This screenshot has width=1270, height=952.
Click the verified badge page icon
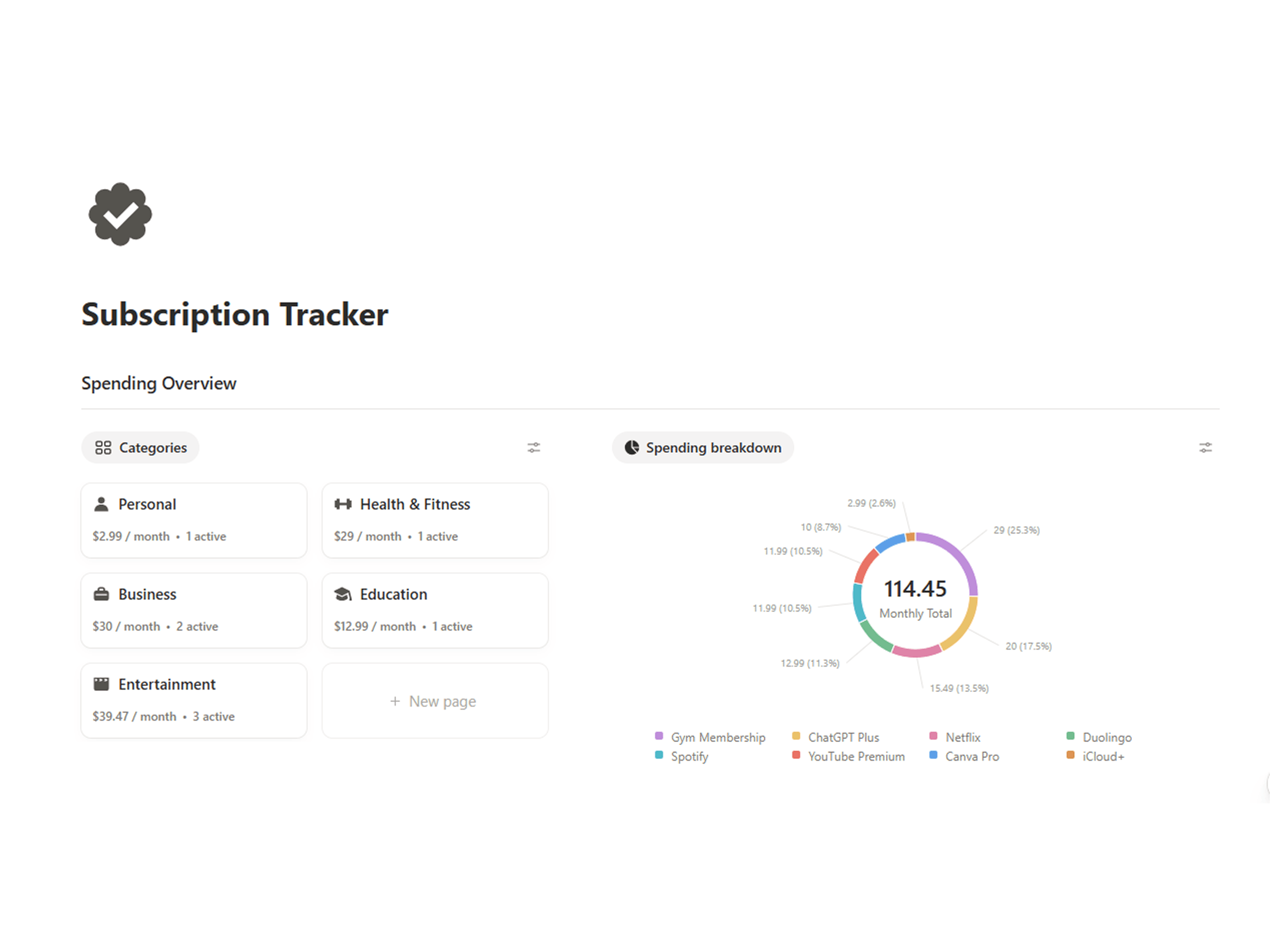pyautogui.click(x=120, y=214)
